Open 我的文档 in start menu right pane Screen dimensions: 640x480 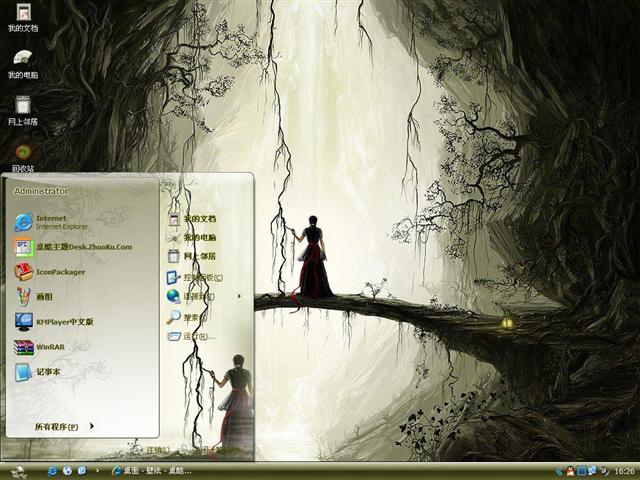tap(192, 219)
